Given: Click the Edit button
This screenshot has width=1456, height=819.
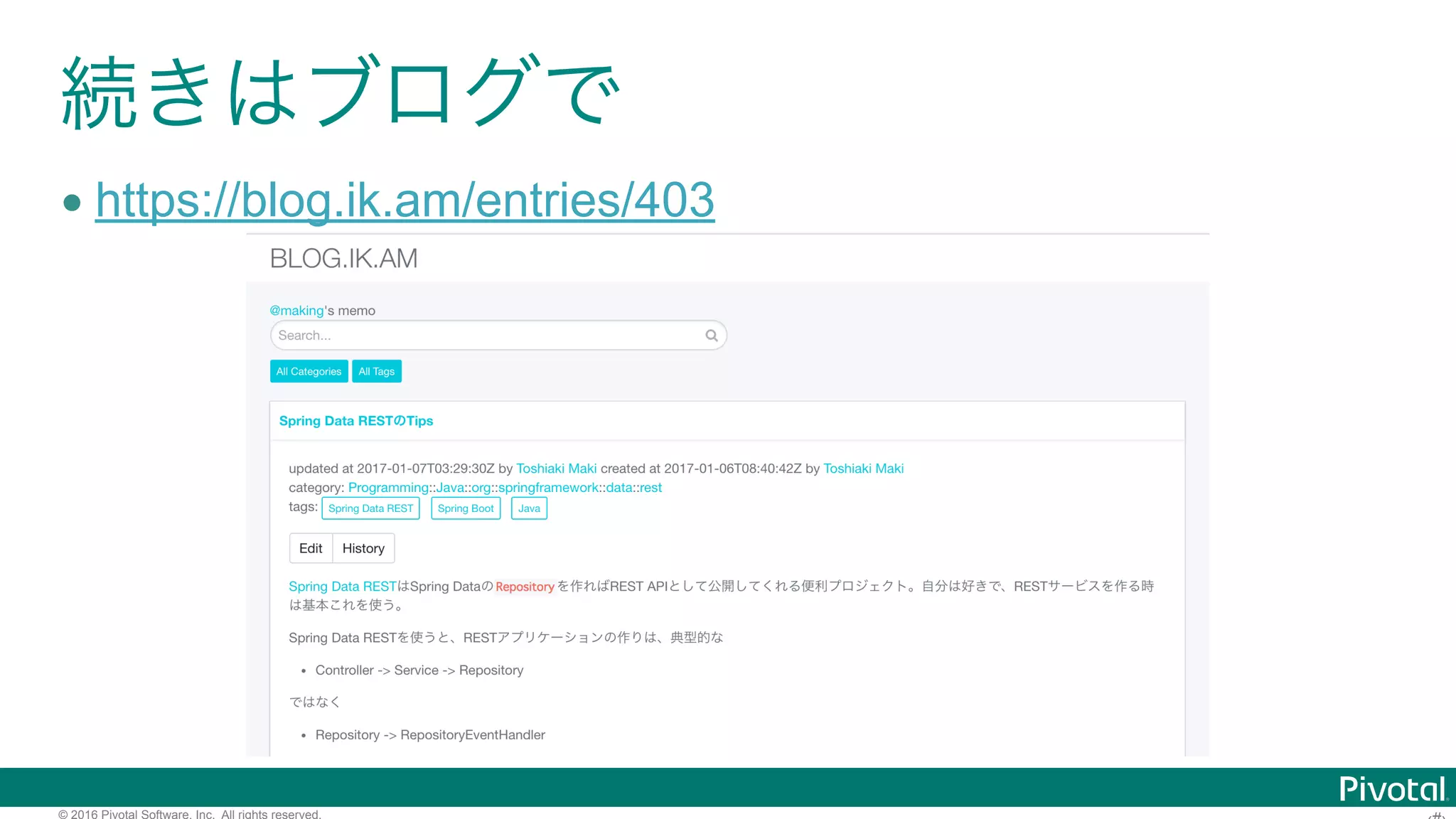Looking at the screenshot, I should 311,548.
